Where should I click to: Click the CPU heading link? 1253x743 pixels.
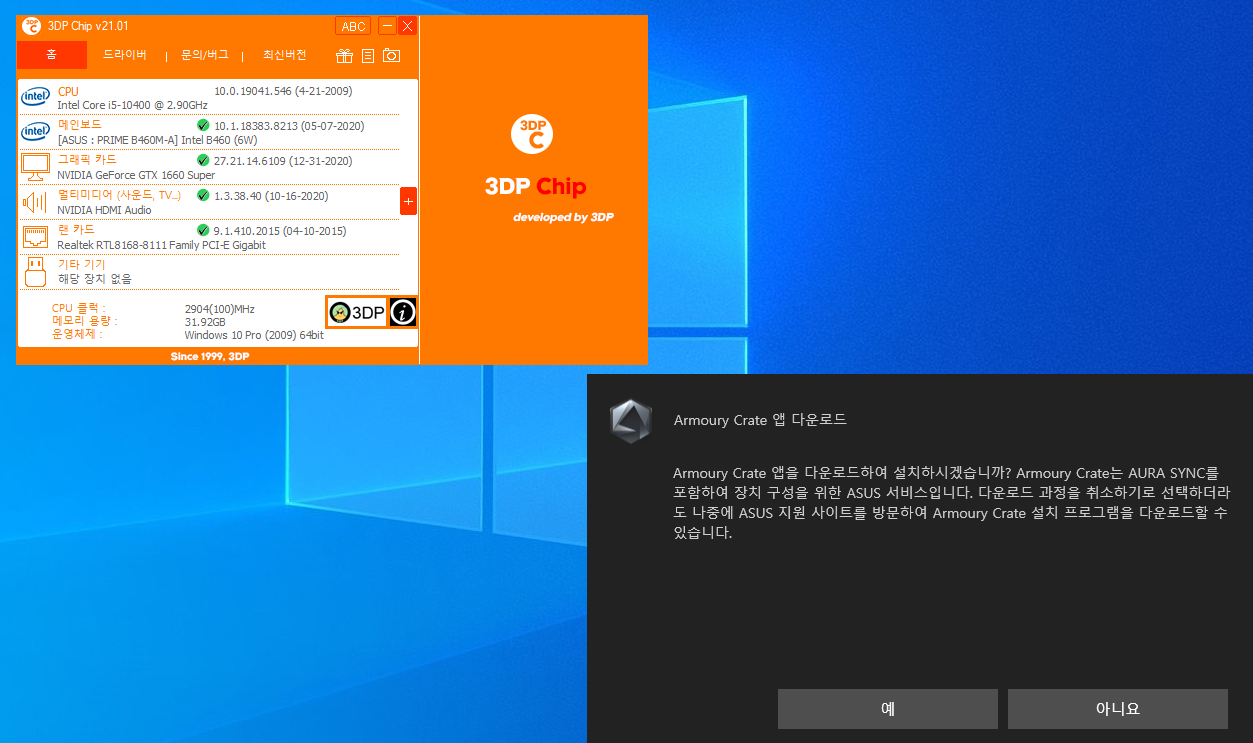[x=68, y=91]
